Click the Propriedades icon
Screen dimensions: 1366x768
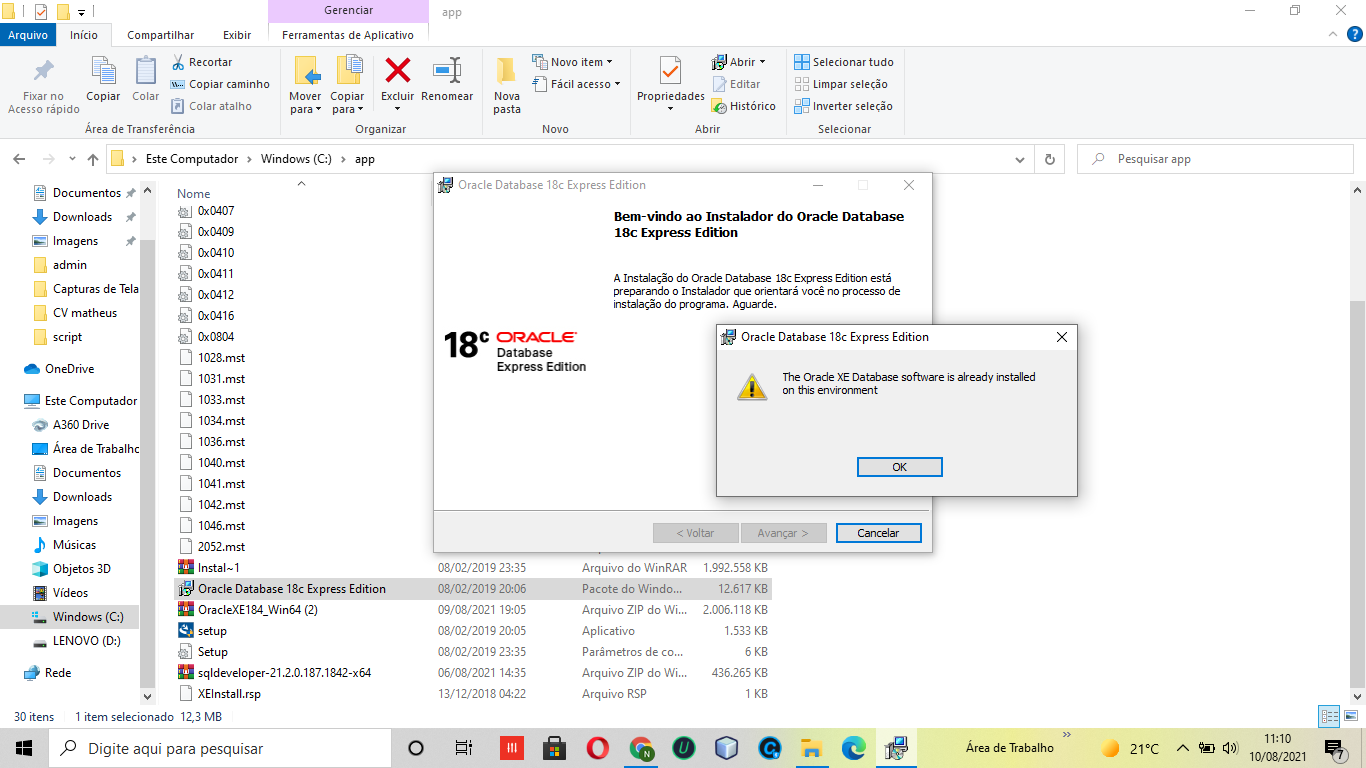pos(671,71)
